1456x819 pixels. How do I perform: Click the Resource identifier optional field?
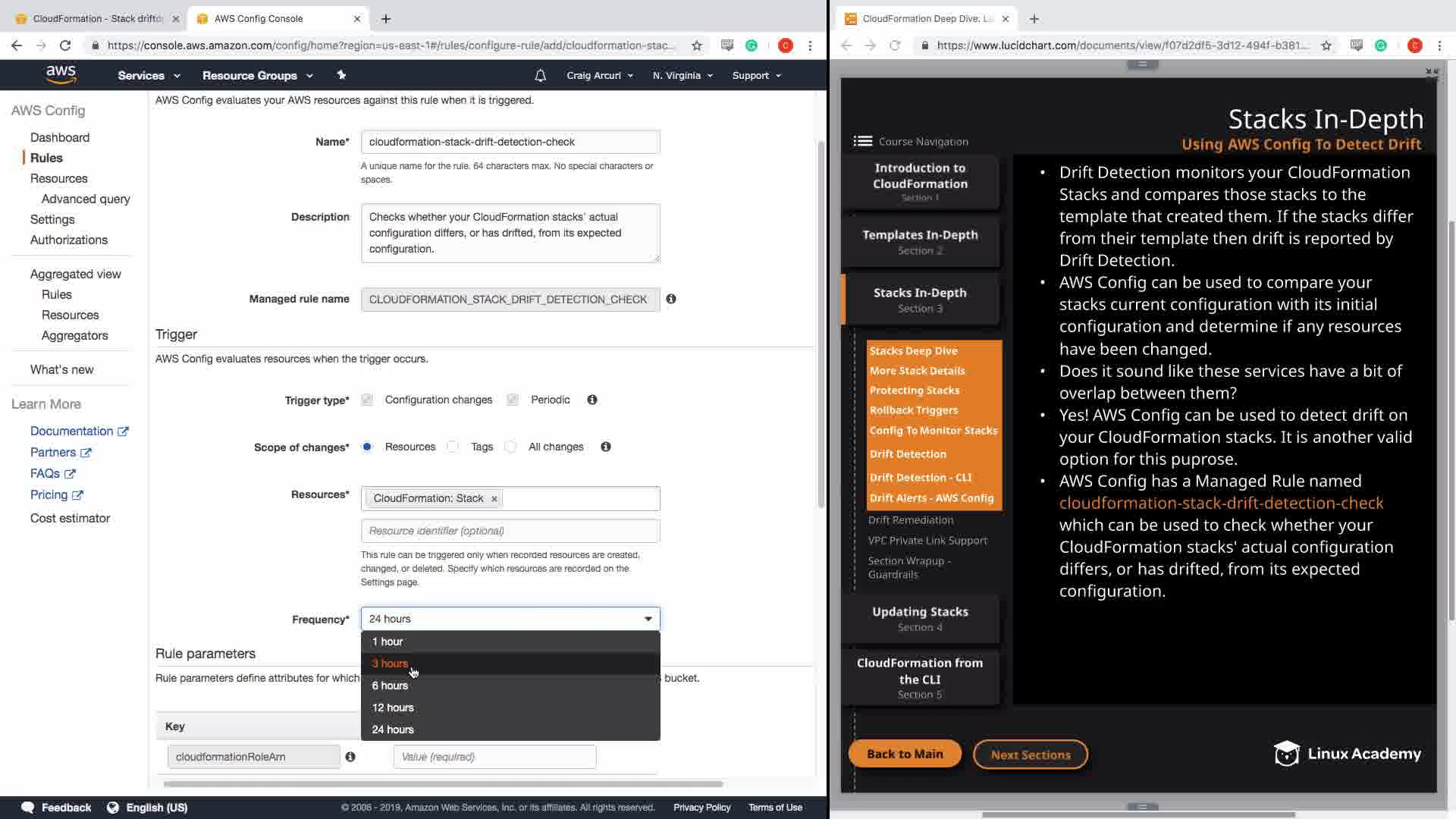coord(510,531)
